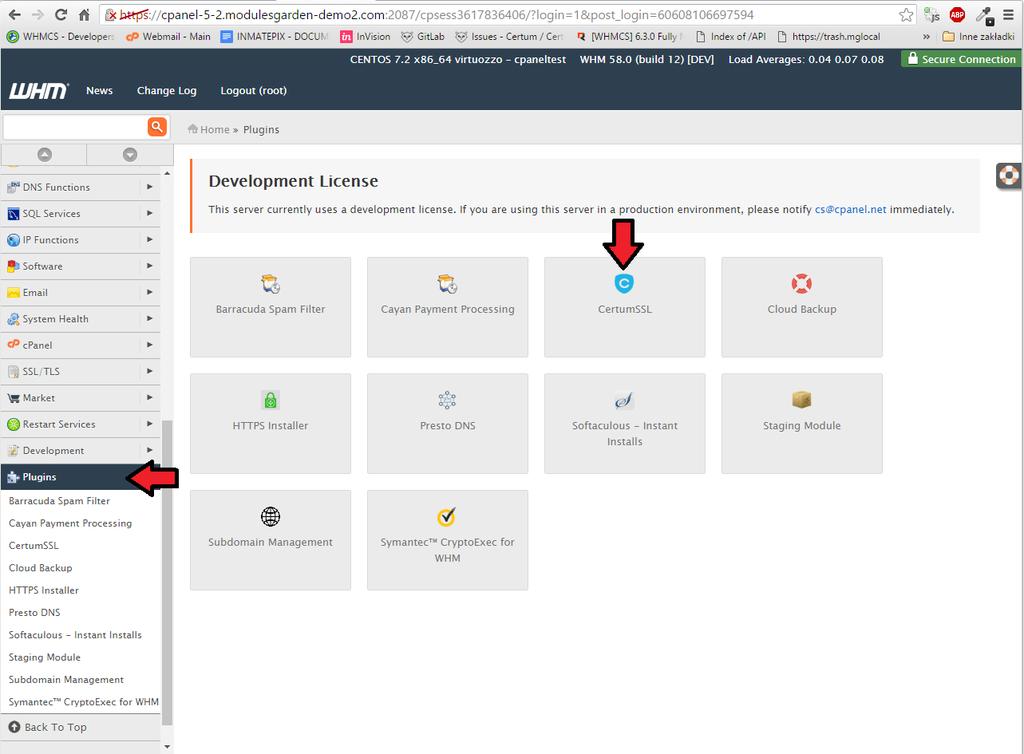Click the browser reload icon
1024x754 pixels.
[61, 14]
